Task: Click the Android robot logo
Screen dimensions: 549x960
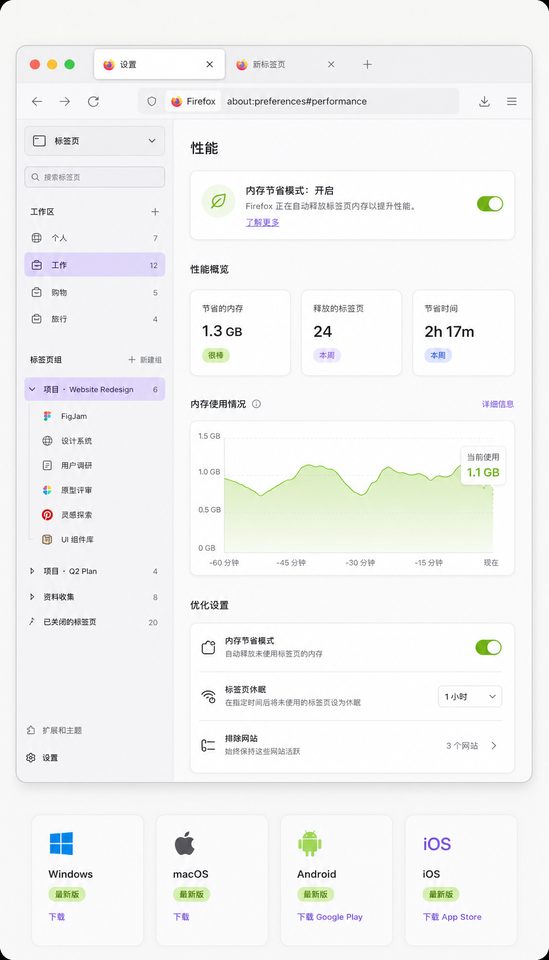Action: [x=310, y=844]
